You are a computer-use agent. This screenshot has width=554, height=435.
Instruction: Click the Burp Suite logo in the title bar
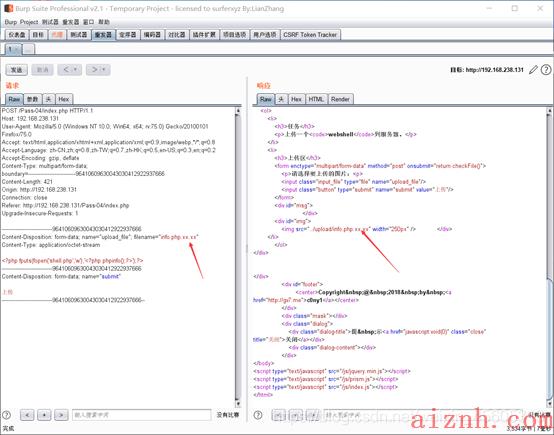tap(8, 8)
